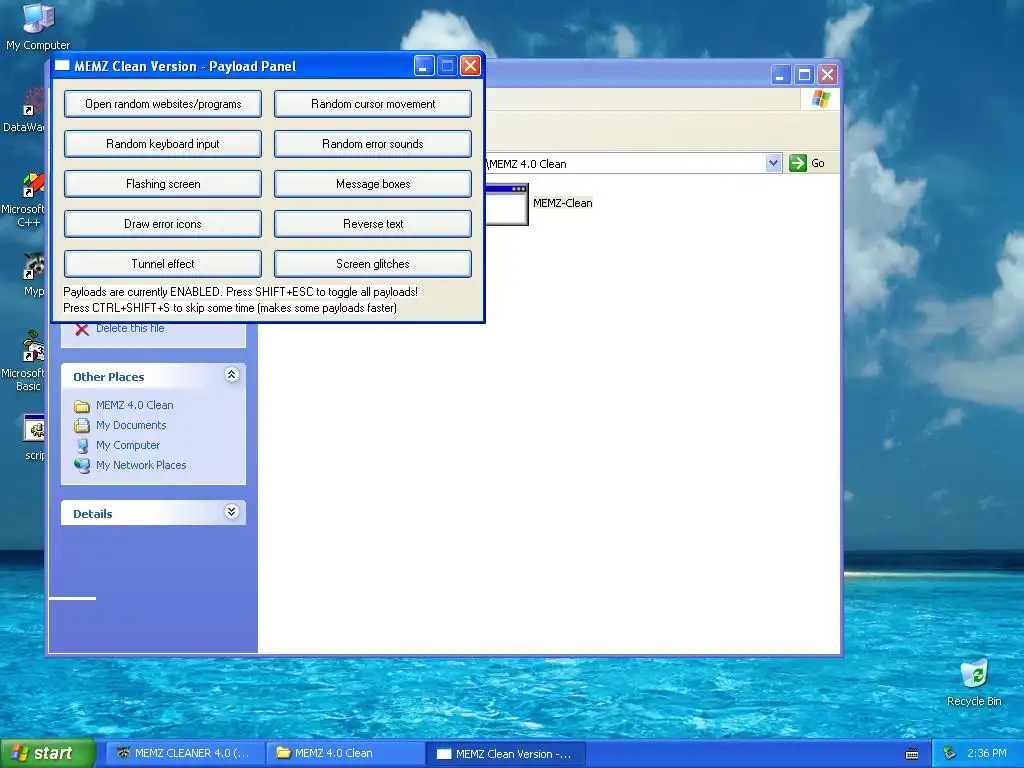Close the Explorer window behind the panel
Image resolution: width=1024 pixels, height=768 pixels.
click(827, 74)
